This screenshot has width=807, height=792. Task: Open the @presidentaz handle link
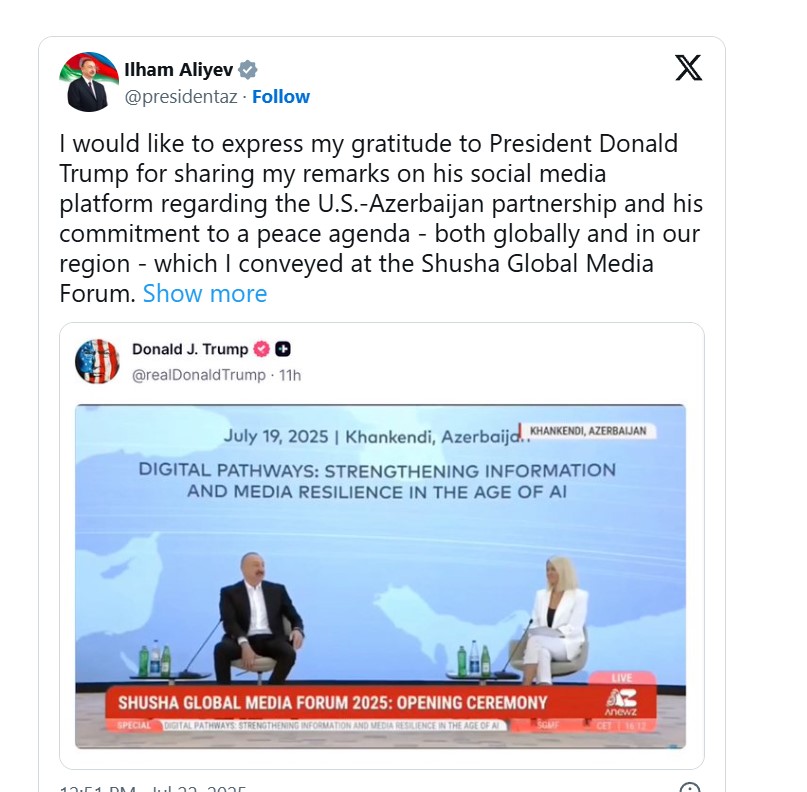click(180, 97)
